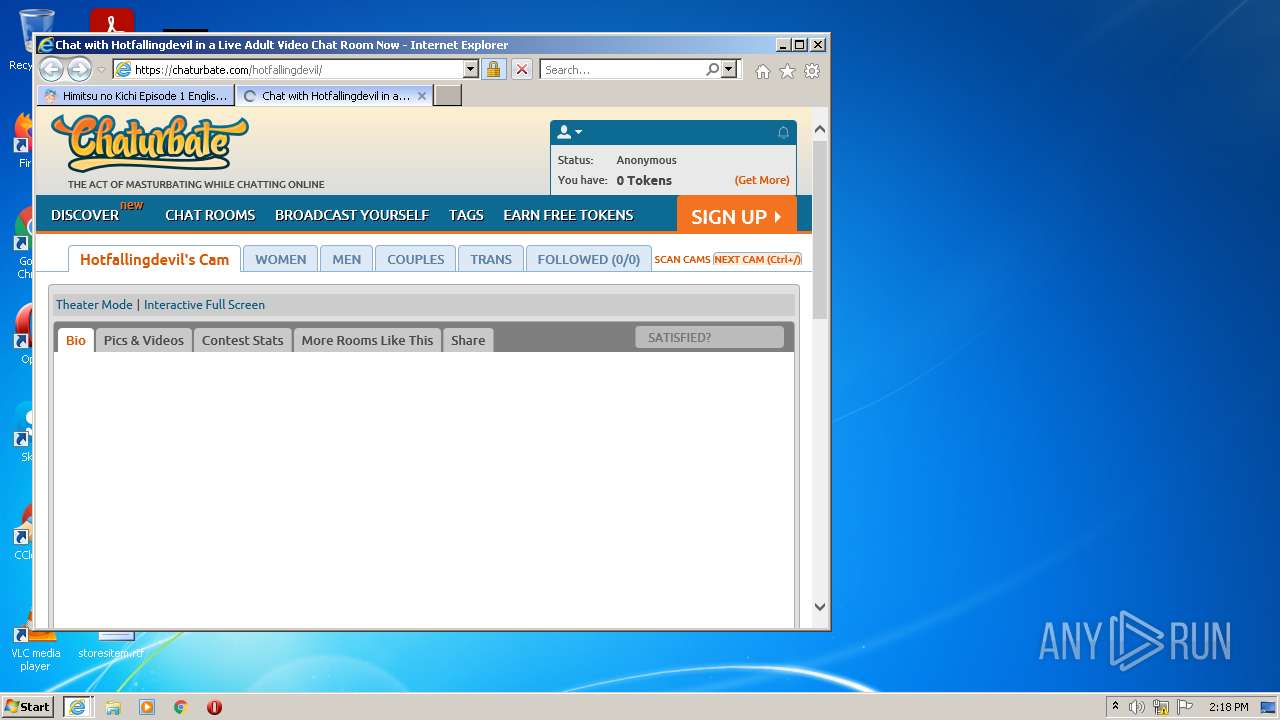Open BROADCAST YOURSELF in navigation bar
This screenshot has width=1280, height=720.
tap(352, 215)
